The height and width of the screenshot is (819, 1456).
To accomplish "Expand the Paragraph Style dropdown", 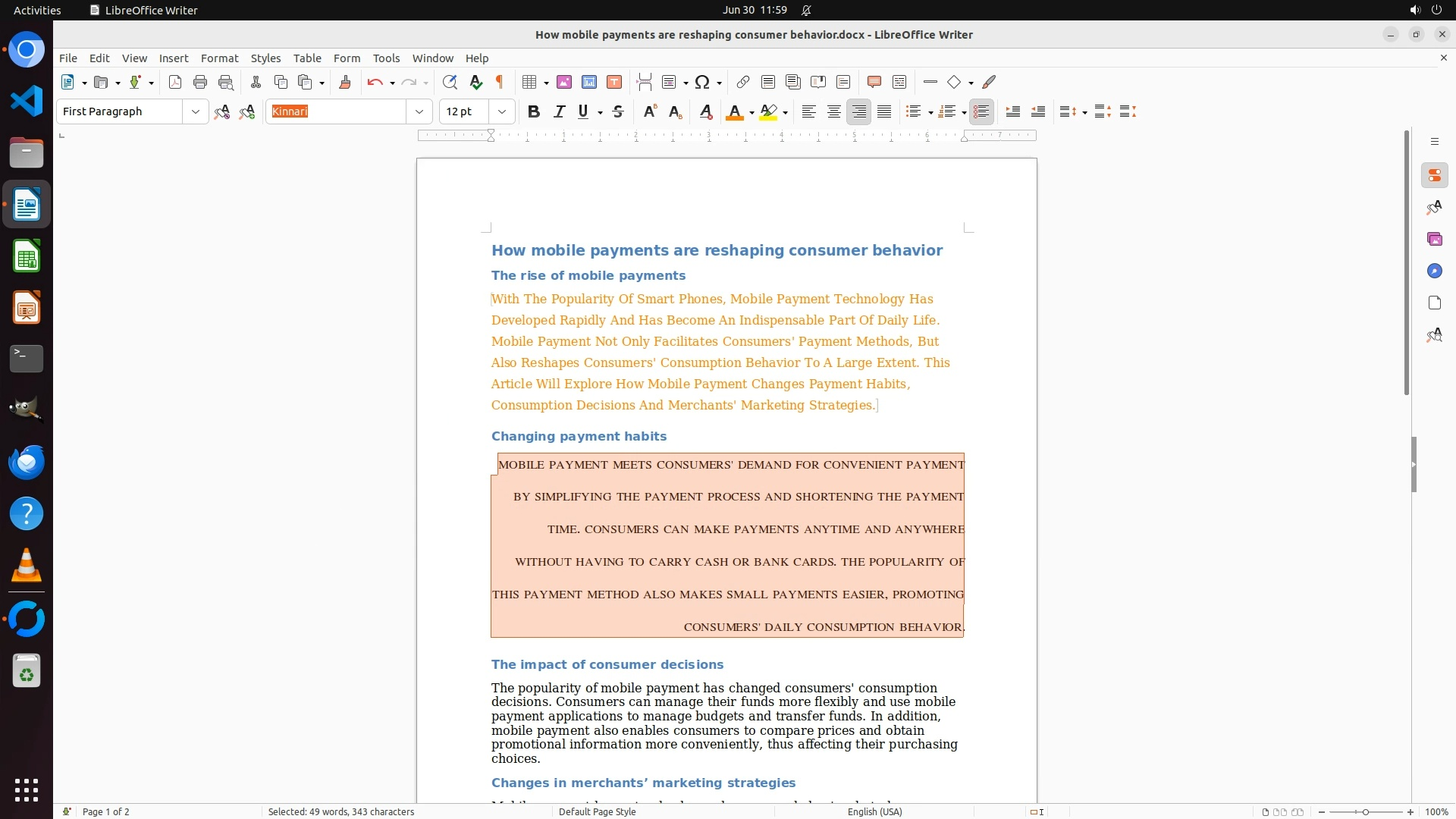I will point(196,112).
